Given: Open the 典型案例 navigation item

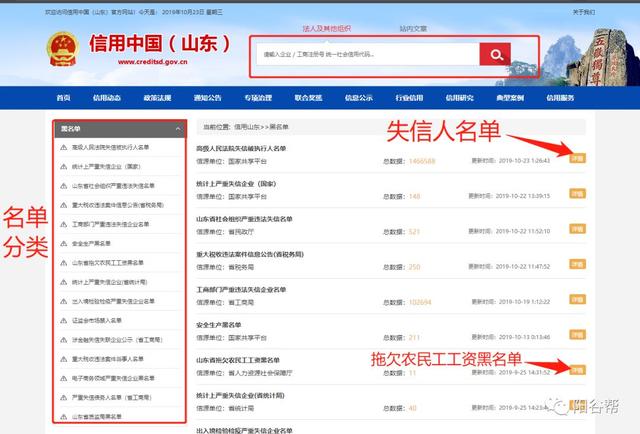Looking at the screenshot, I should coord(510,98).
